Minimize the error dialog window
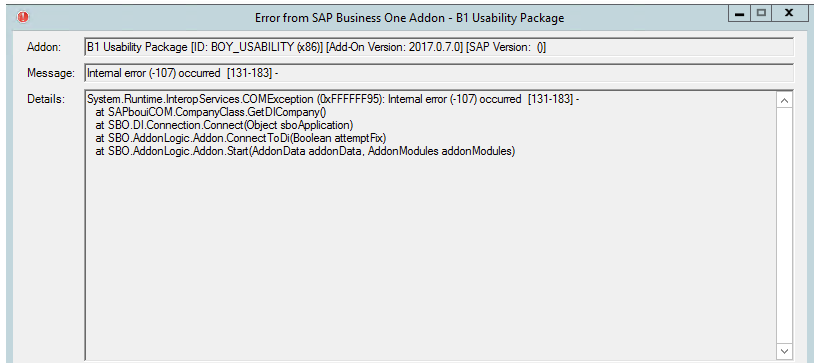Viewport: 814px width, 363px height. pyautogui.click(x=740, y=13)
